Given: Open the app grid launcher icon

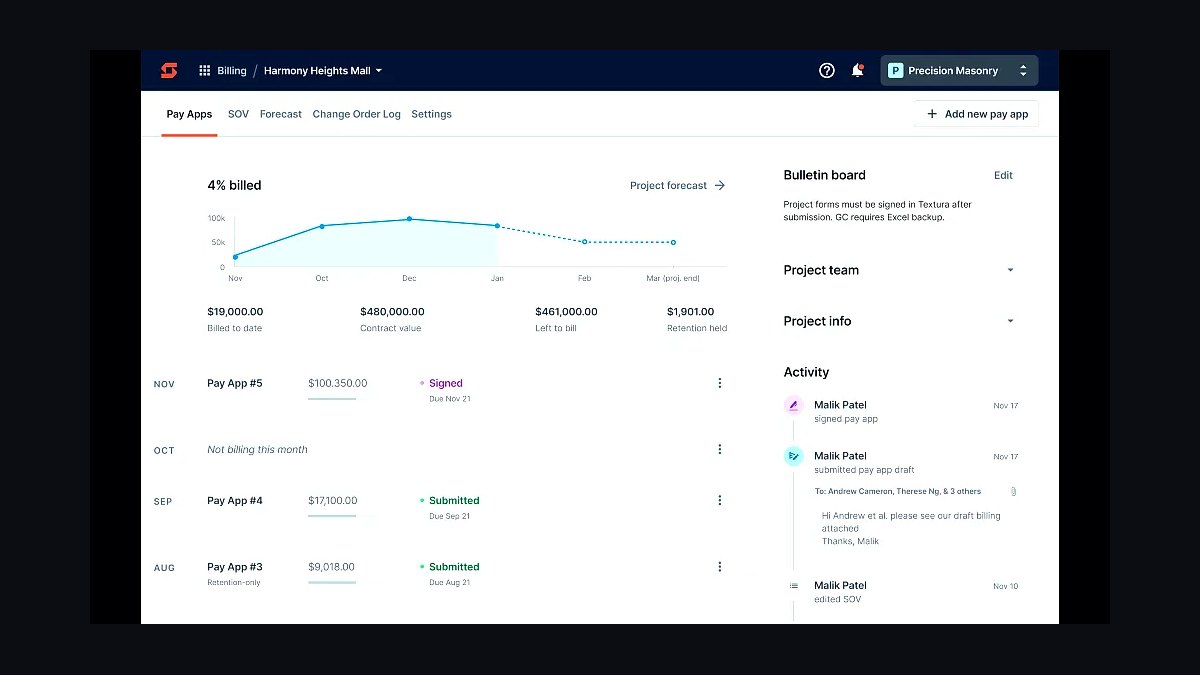Looking at the screenshot, I should tap(205, 71).
